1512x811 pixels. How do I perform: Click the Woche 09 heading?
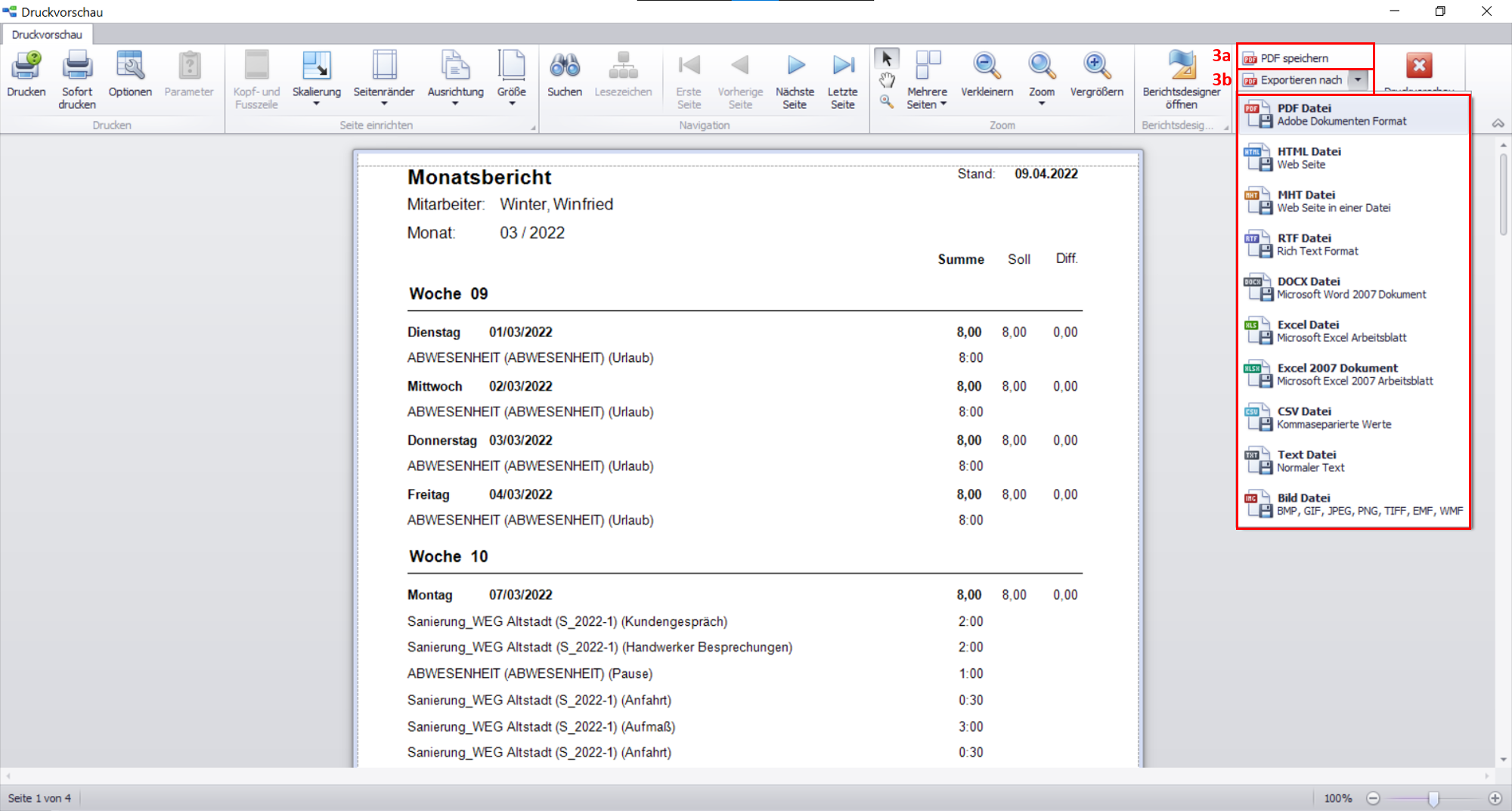pos(448,293)
